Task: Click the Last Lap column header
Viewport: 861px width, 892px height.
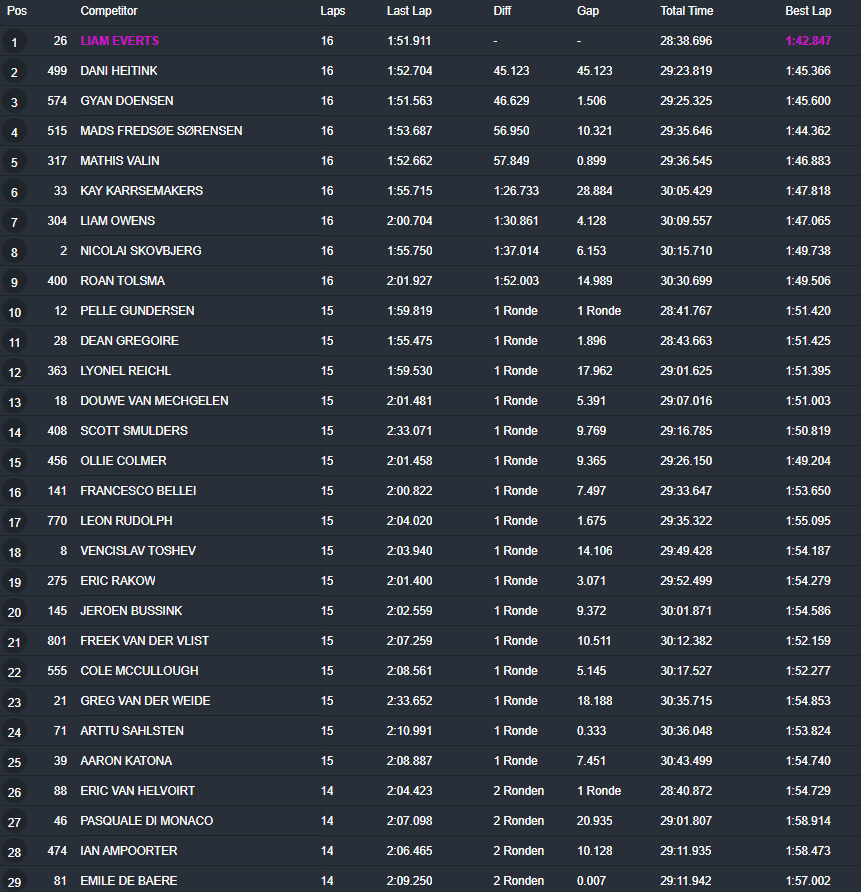Action: click(409, 11)
